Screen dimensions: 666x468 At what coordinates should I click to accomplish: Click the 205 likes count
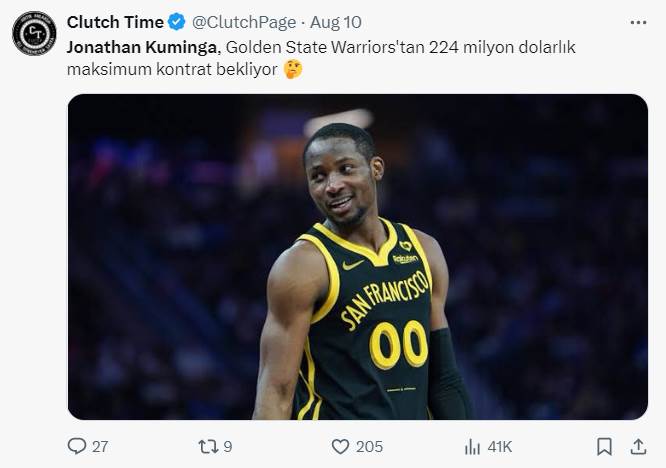point(369,447)
